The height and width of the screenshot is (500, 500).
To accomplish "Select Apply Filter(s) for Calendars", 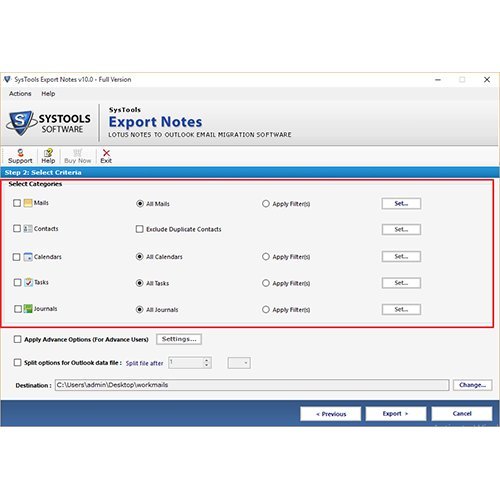I will [x=266, y=257].
